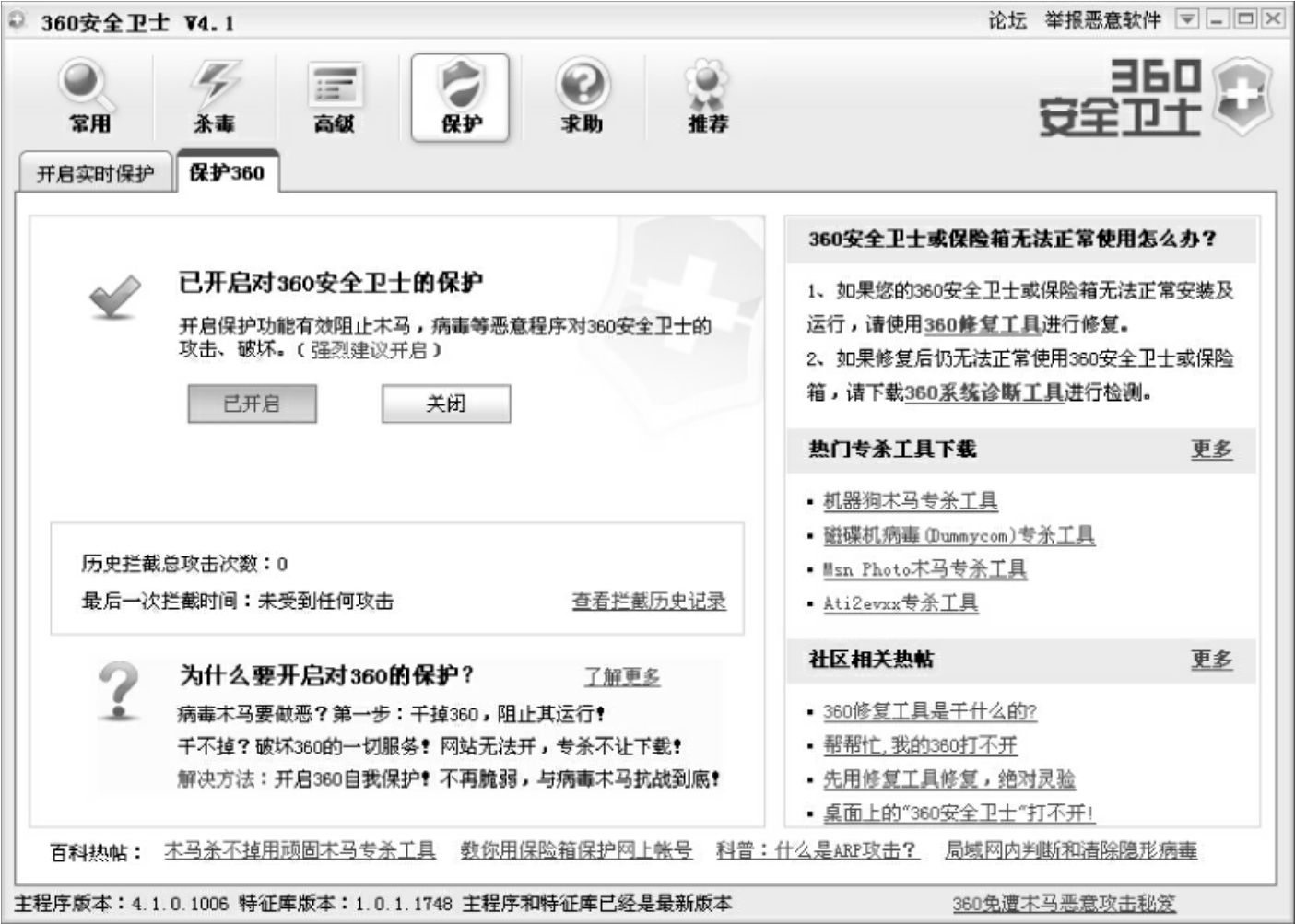Open the 360修复工具 link
The height and width of the screenshot is (924, 1295).
[982, 324]
